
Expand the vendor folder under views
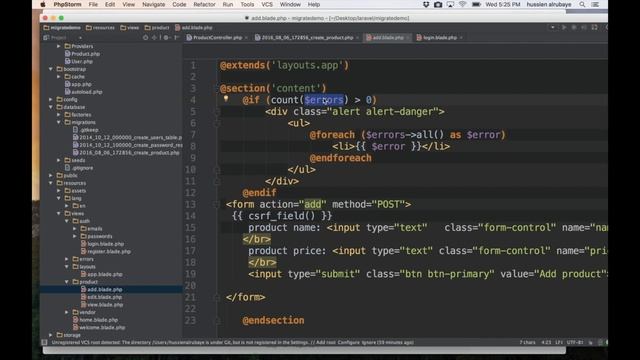click(67, 312)
